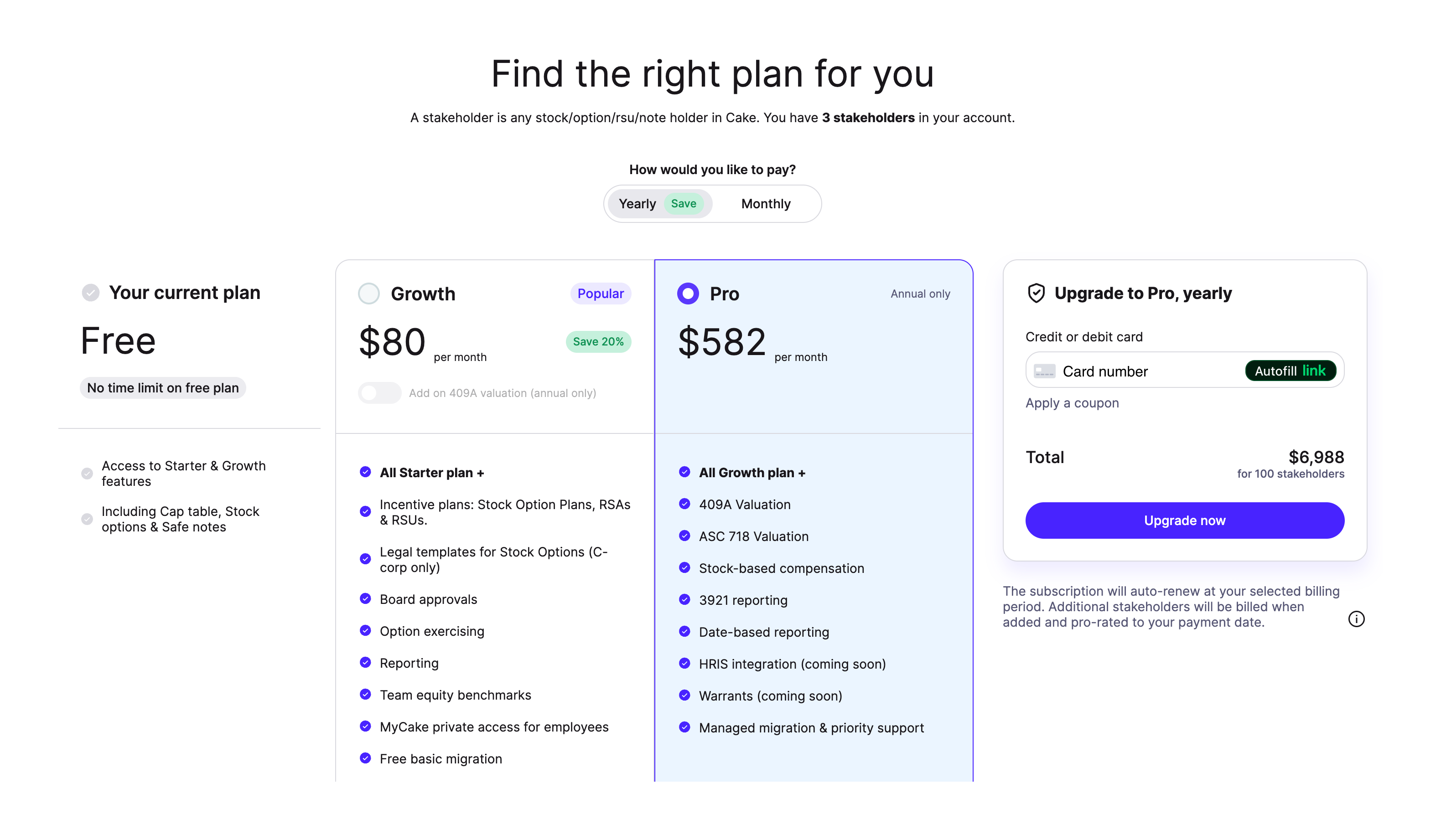Select the Pro plan radio button
The image size is (1441, 840).
click(687, 294)
